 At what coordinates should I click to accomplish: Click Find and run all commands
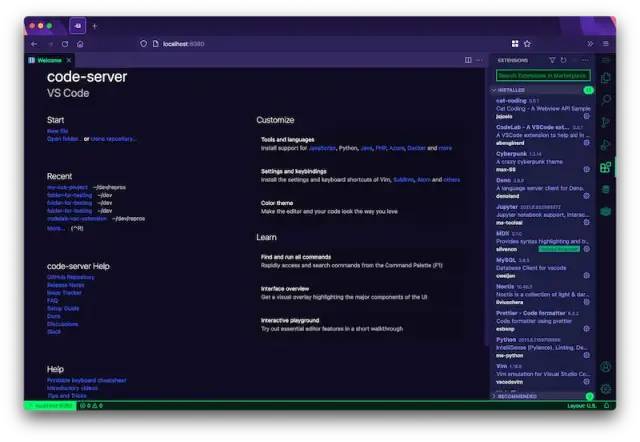point(361,261)
